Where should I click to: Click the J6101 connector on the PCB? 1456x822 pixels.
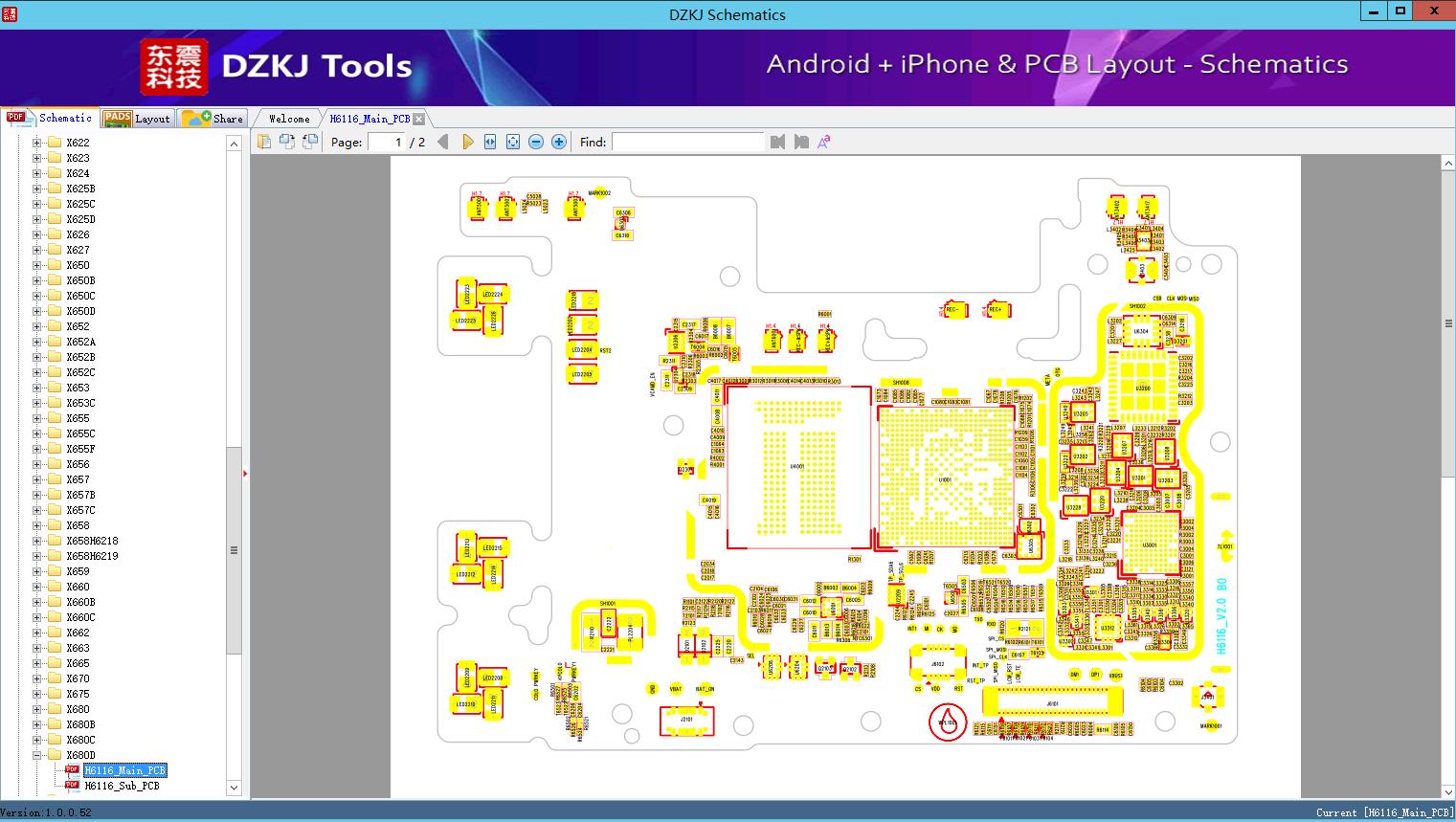coord(1053,701)
